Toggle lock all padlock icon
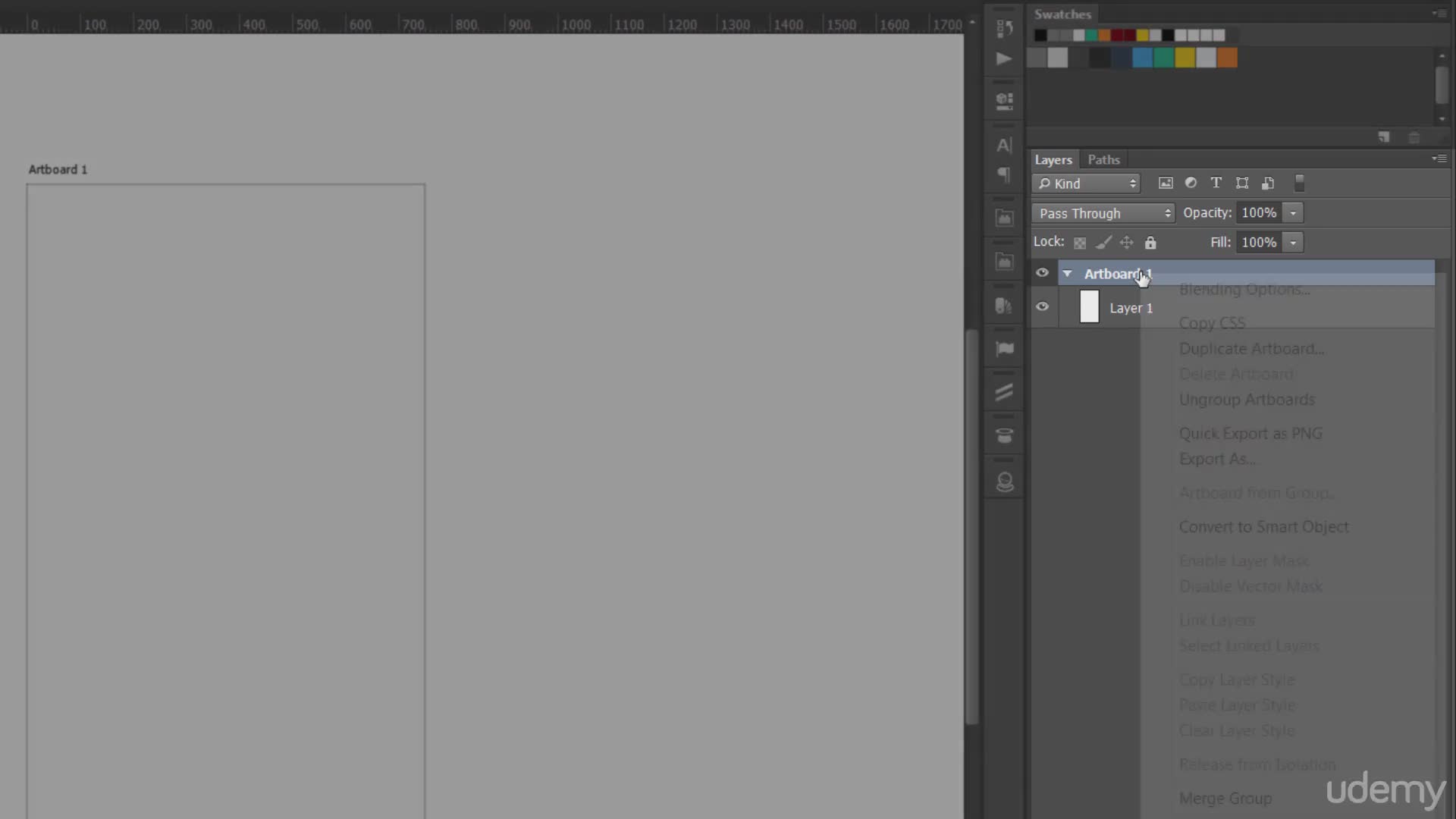The height and width of the screenshot is (819, 1456). 1150,243
